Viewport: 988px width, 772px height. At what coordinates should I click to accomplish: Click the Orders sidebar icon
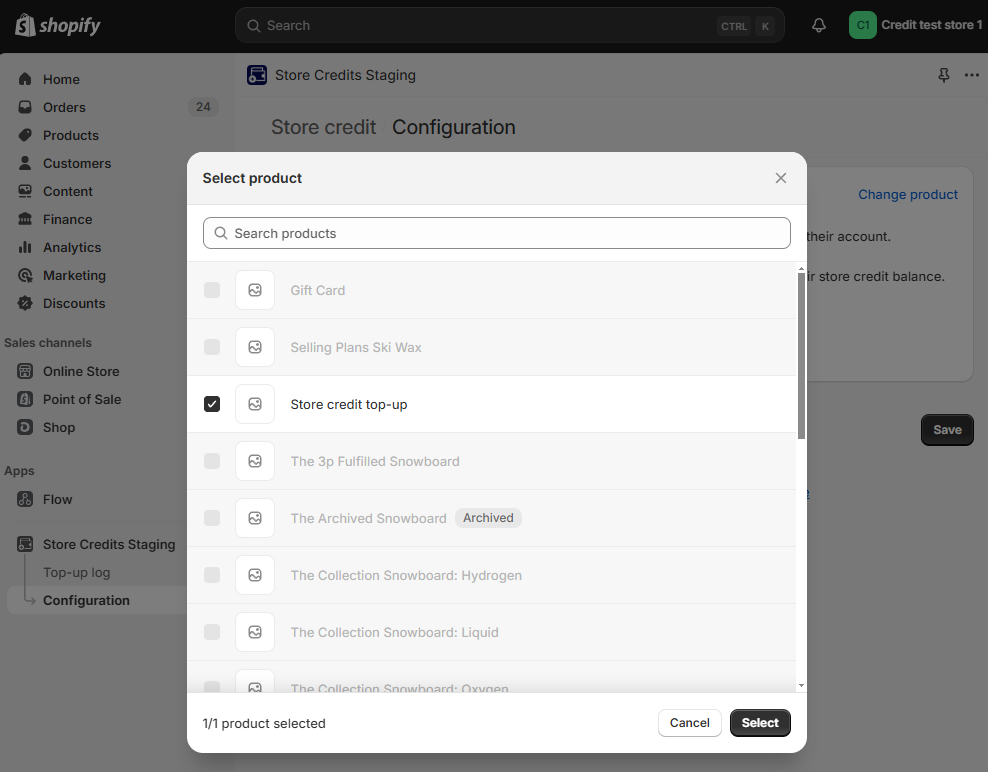[x=25, y=107]
